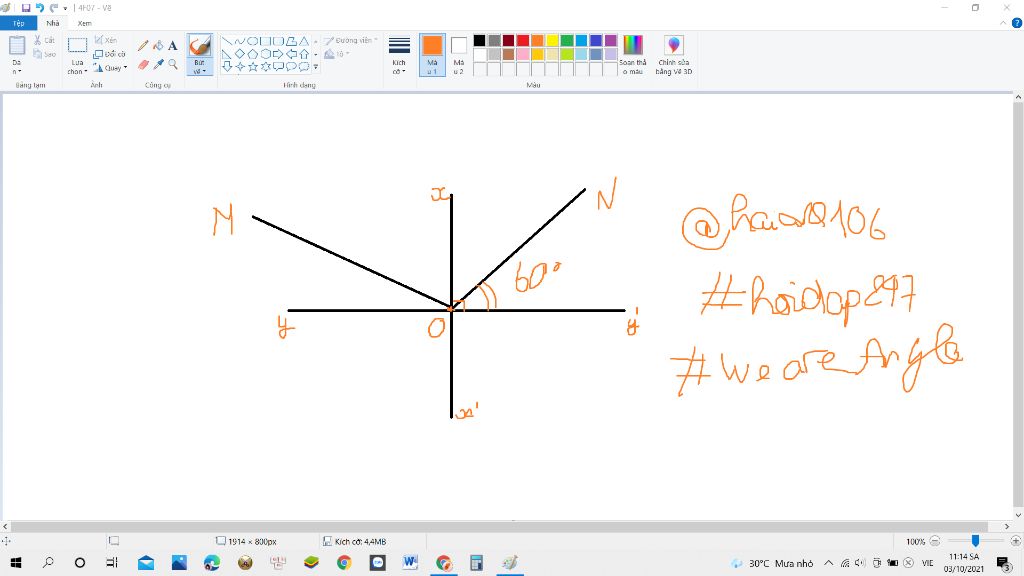Image resolution: width=1024 pixels, height=576 pixels.
Task: Pick the purple color swatch
Action: click(611, 40)
